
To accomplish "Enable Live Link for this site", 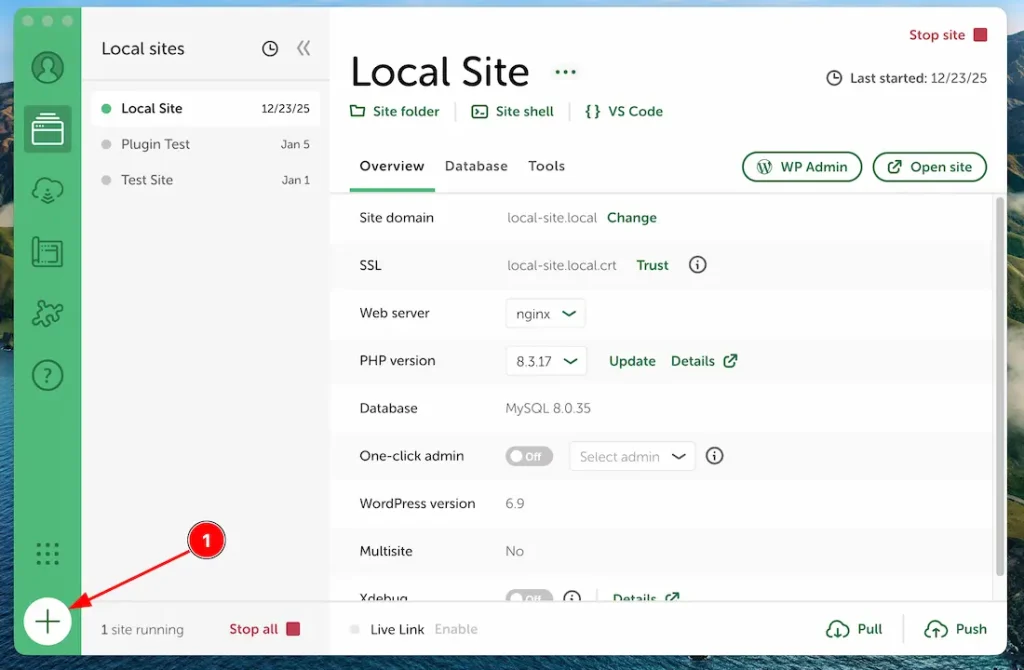I will [456, 629].
